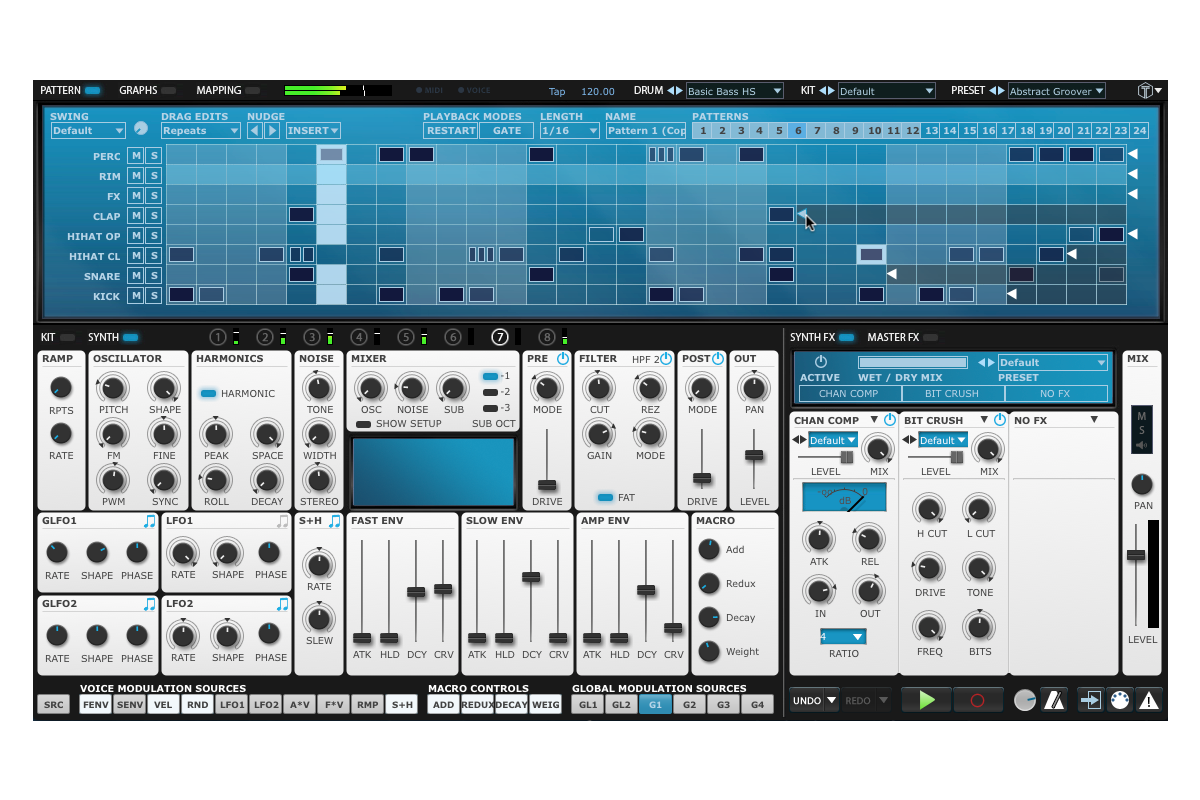Screen dimensions: 1200x800
Task: Mute the PERC track
Action: [x=136, y=156]
